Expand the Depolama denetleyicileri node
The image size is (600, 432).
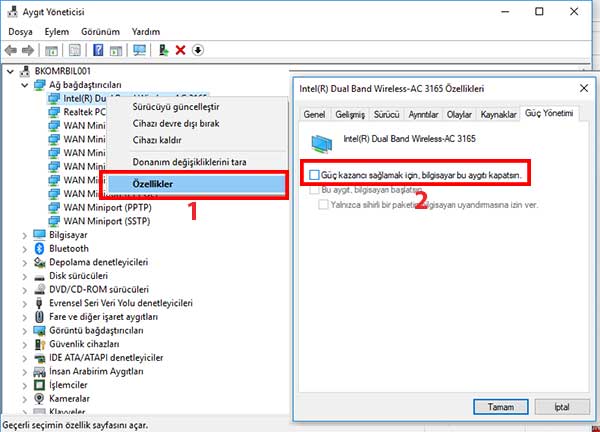(x=25, y=263)
